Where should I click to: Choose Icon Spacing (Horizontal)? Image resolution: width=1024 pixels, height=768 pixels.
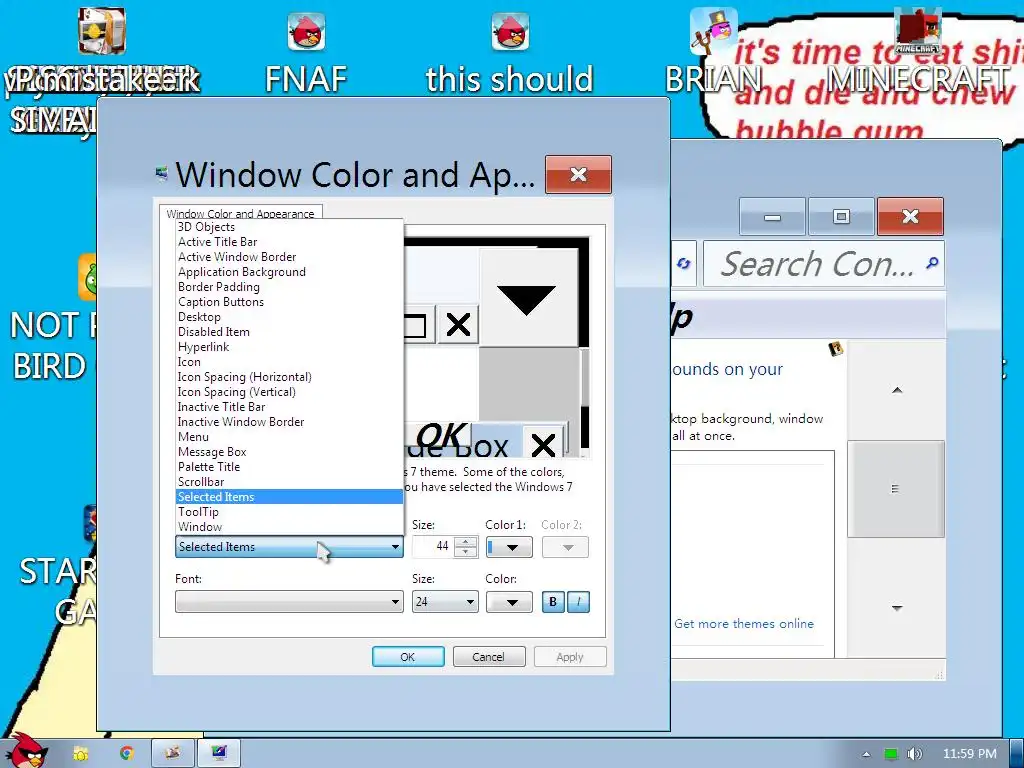point(289,377)
